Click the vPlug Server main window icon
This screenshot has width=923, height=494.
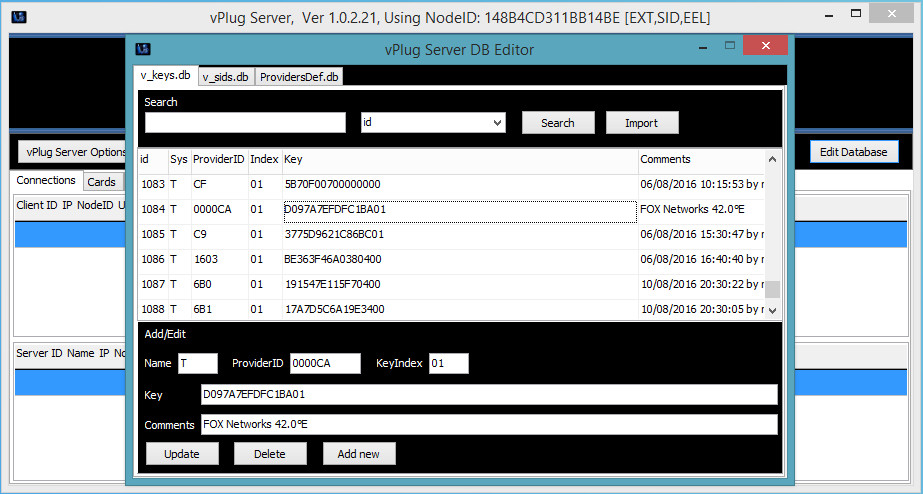(x=19, y=17)
